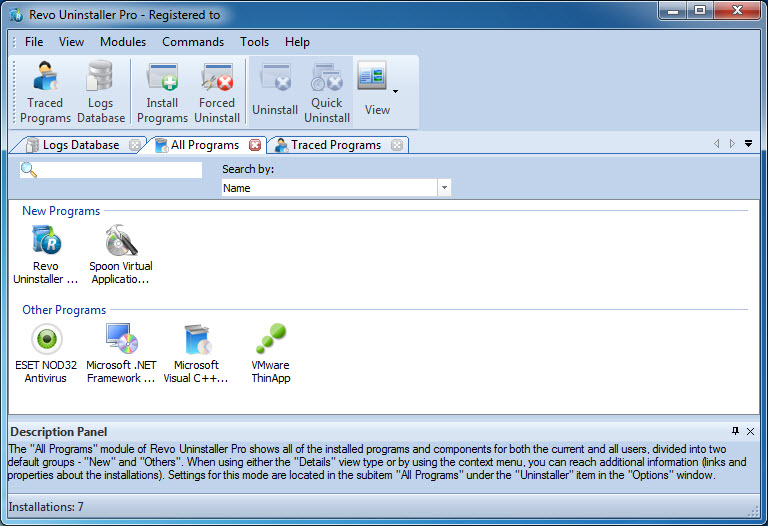Start Forced Uninstall from toolbar
Image resolution: width=768 pixels, height=526 pixels.
pos(217,92)
